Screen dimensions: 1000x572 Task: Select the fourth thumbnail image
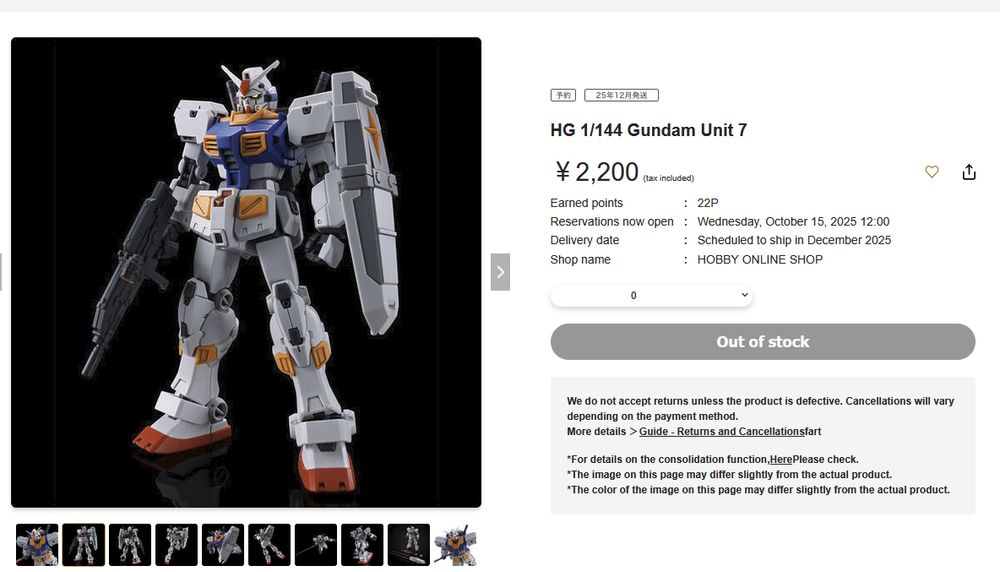[x=177, y=545]
